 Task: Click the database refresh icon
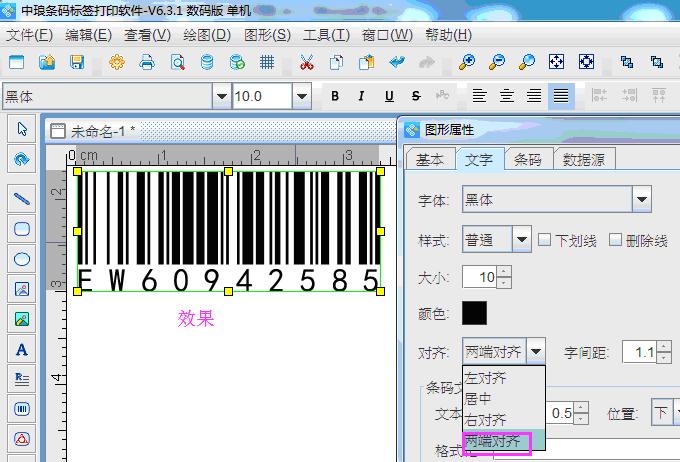click(237, 62)
